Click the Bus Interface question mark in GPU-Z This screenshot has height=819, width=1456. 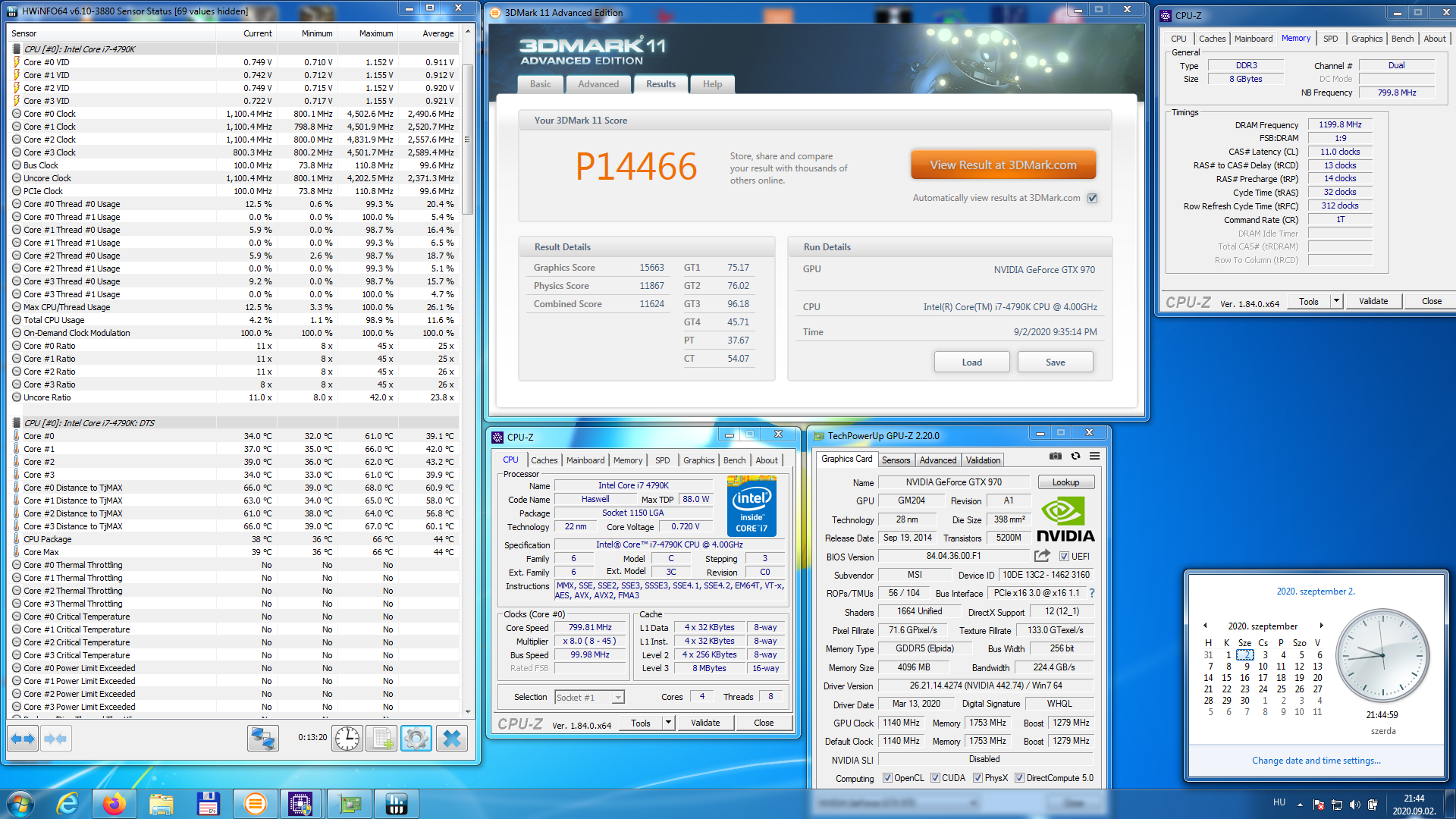pyautogui.click(x=1092, y=593)
